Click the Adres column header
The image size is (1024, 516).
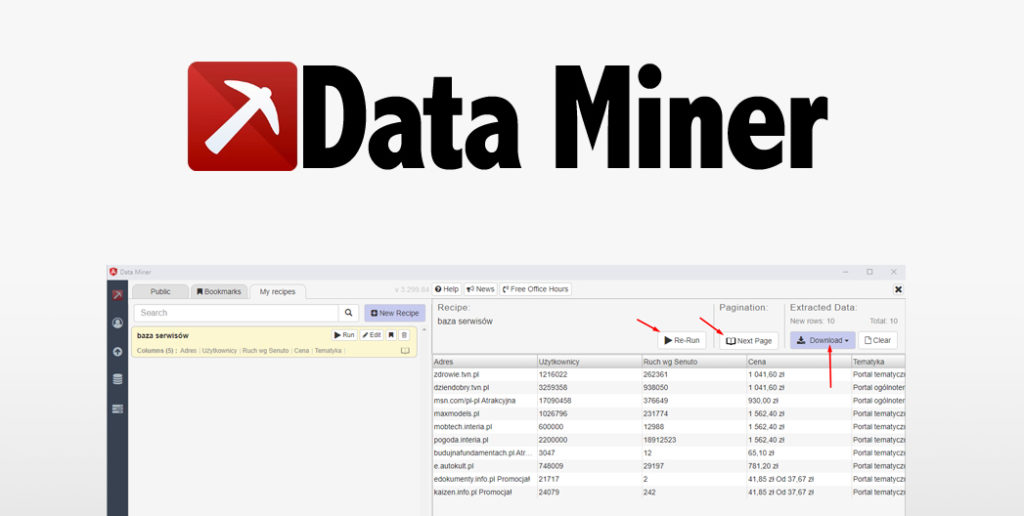[485, 361]
